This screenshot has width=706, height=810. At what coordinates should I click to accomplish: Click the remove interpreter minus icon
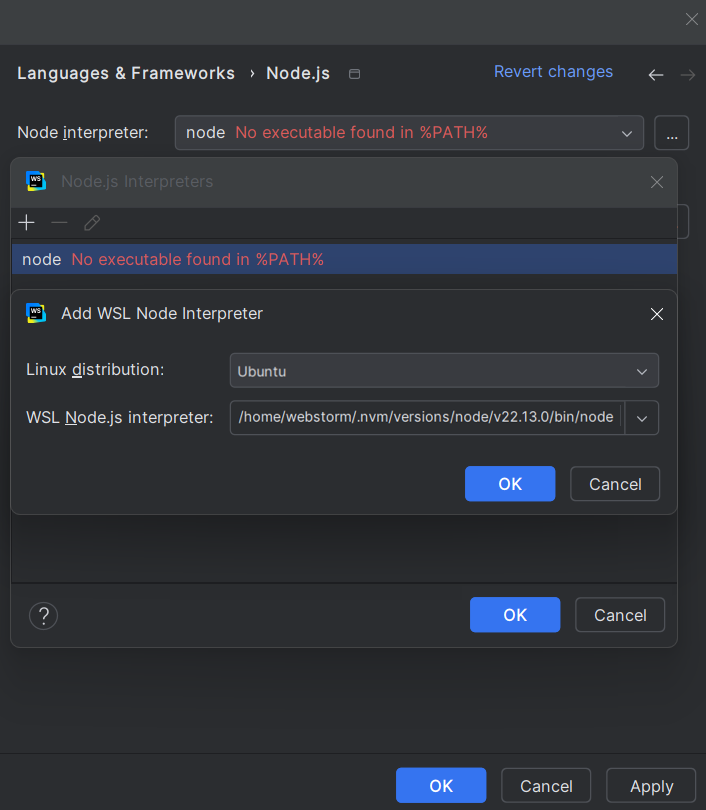tap(59, 222)
